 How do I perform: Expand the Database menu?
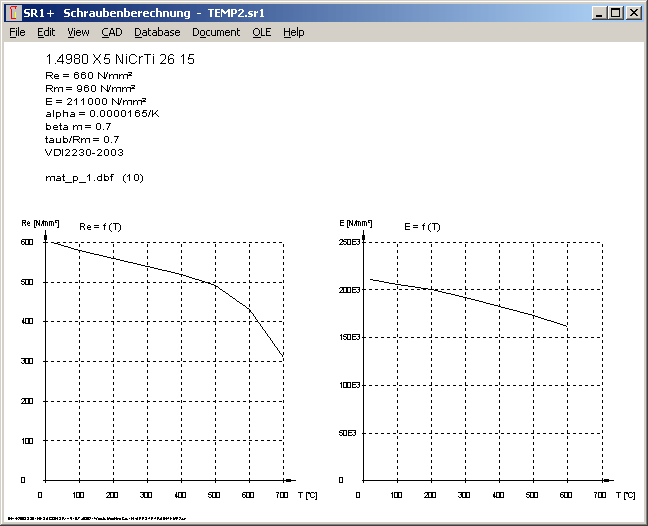[x=157, y=32]
